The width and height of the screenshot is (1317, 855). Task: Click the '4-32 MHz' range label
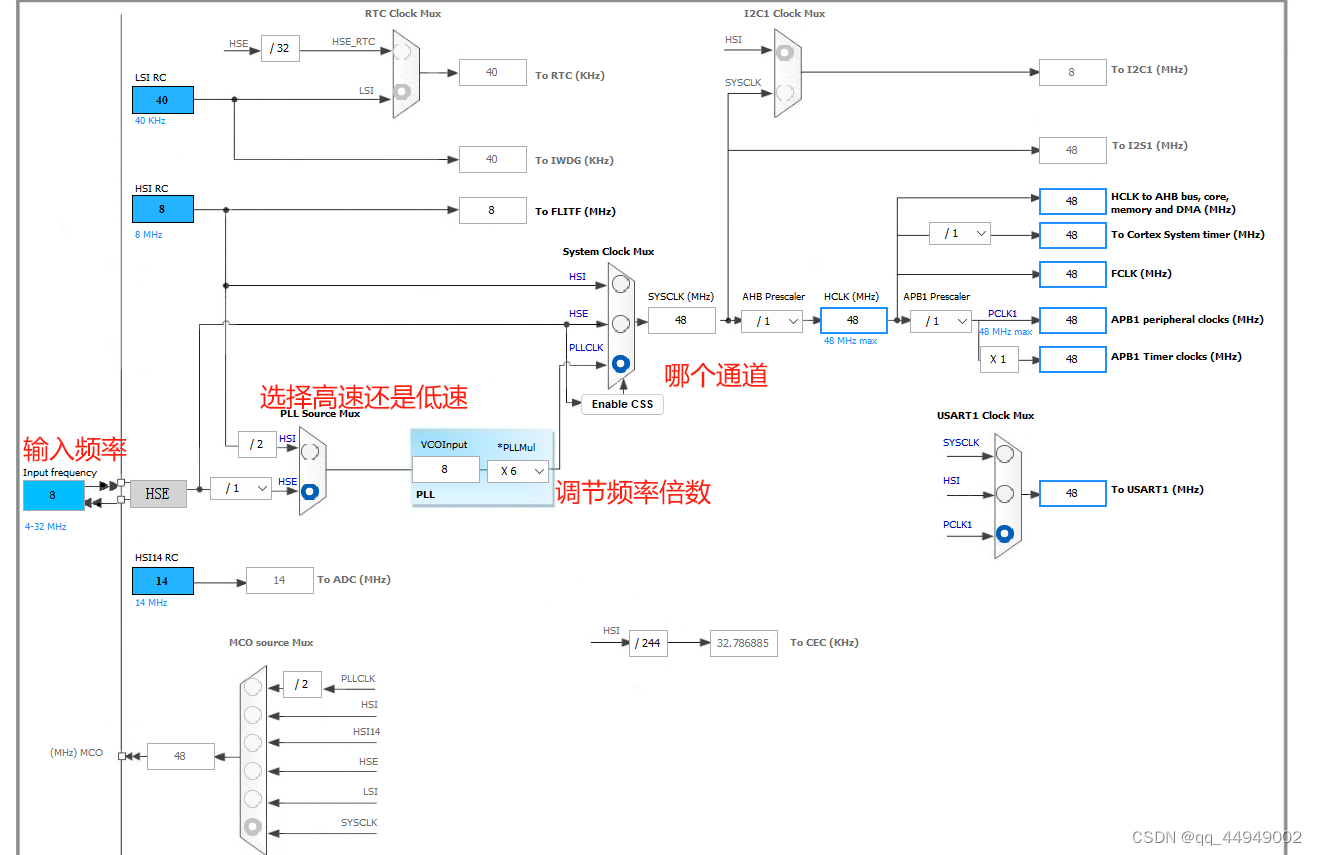coord(45,526)
